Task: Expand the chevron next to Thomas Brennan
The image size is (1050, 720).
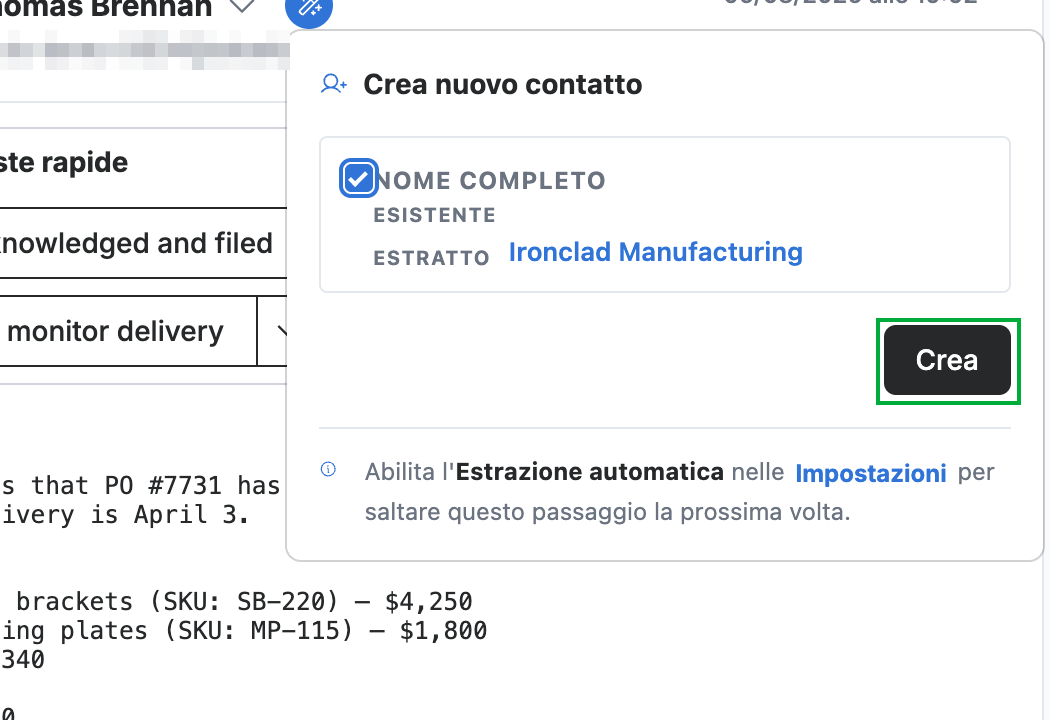Action: 242,7
